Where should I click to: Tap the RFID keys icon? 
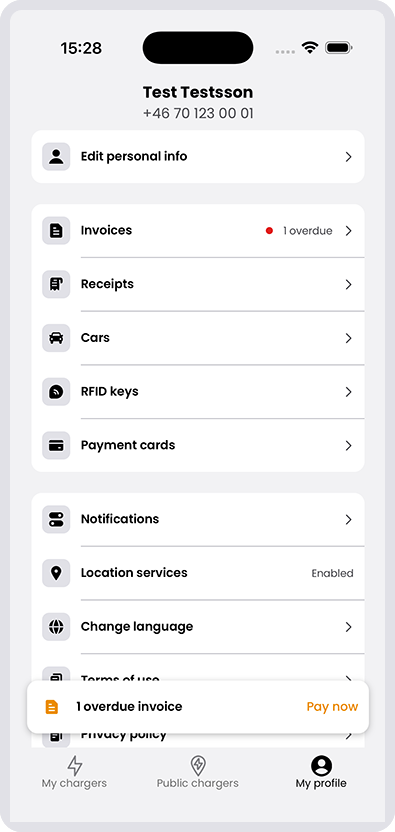click(56, 392)
